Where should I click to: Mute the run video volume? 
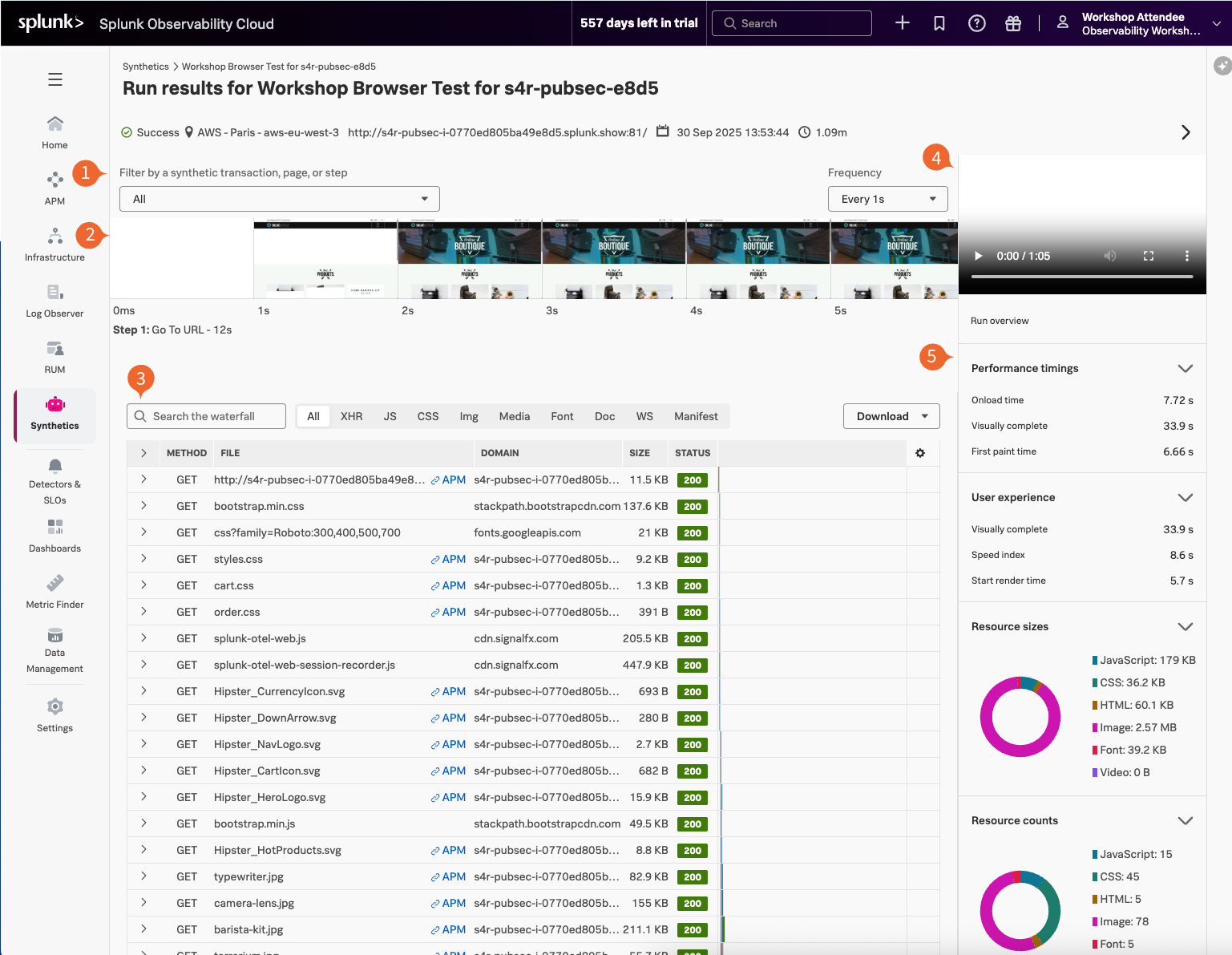click(1110, 256)
